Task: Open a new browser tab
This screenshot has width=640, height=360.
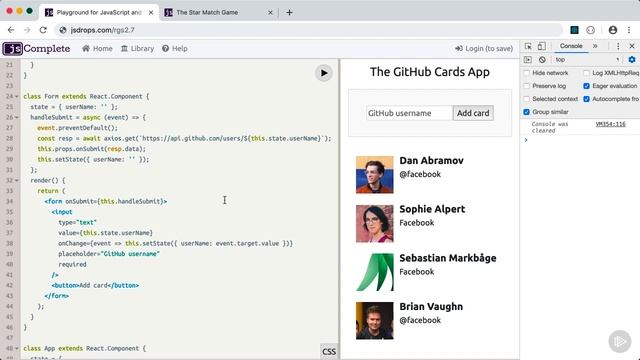Action: [x=289, y=12]
